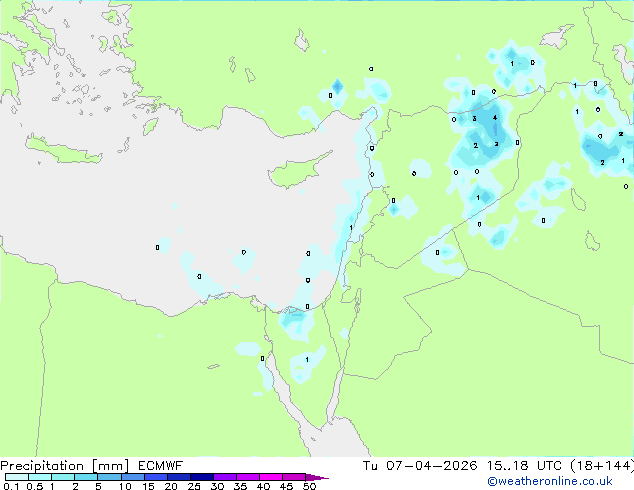The height and width of the screenshot is (490, 634).
Task: Click the Crete island on the map
Action: (x=63, y=150)
